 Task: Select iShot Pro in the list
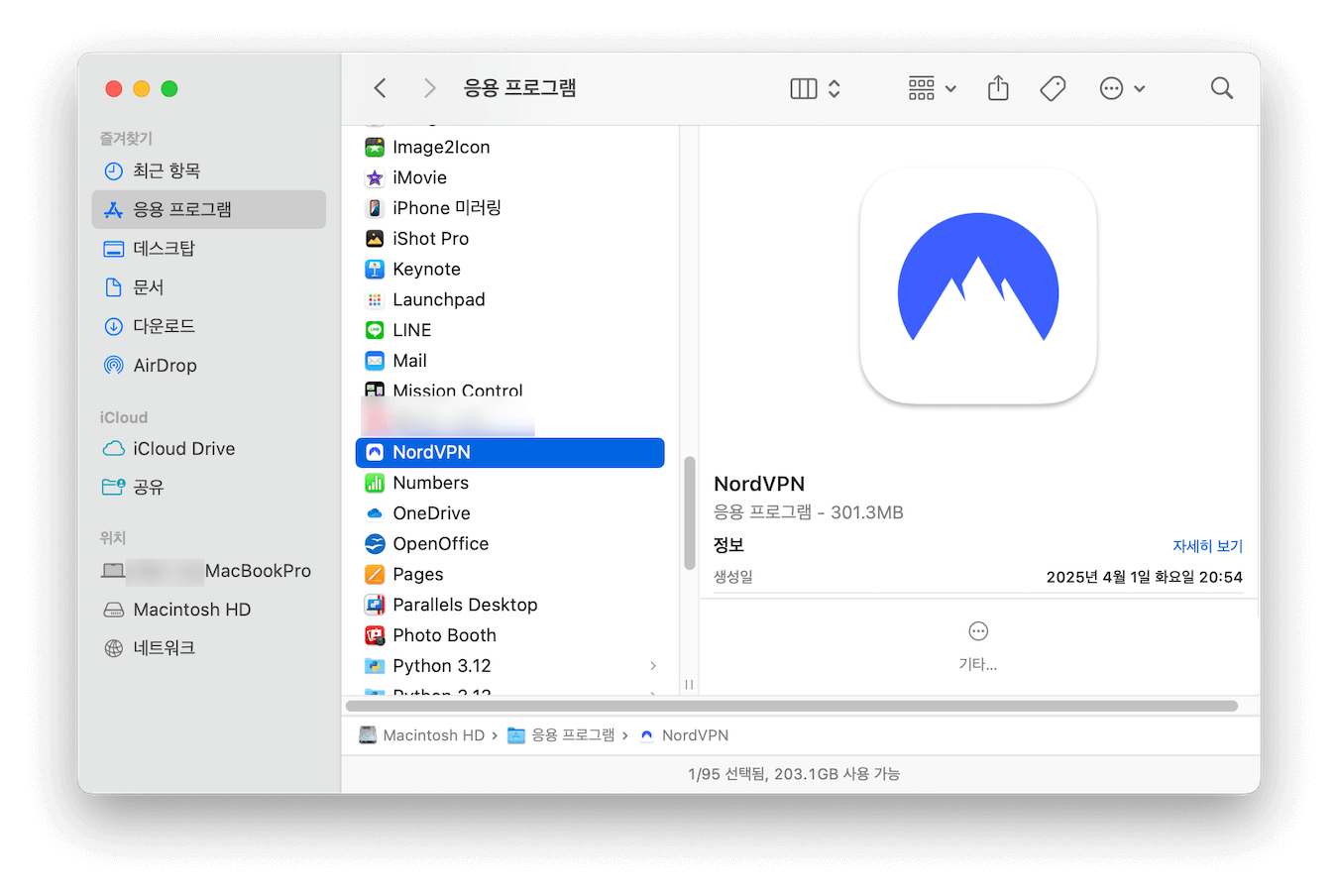pos(509,239)
